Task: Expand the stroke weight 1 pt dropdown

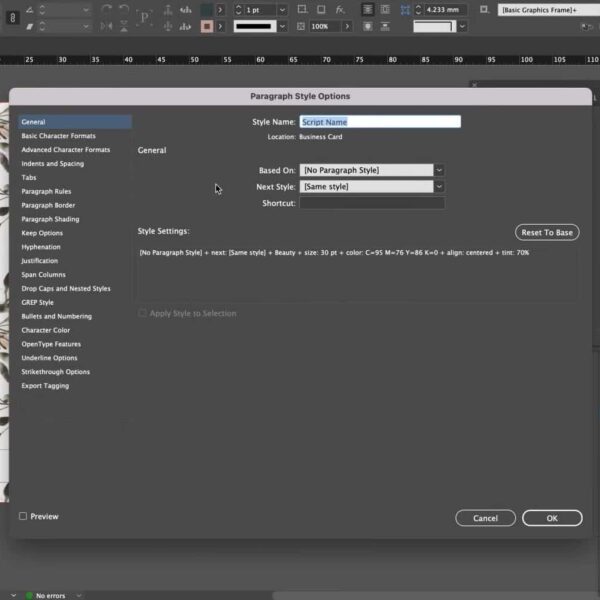Action: 282,9
